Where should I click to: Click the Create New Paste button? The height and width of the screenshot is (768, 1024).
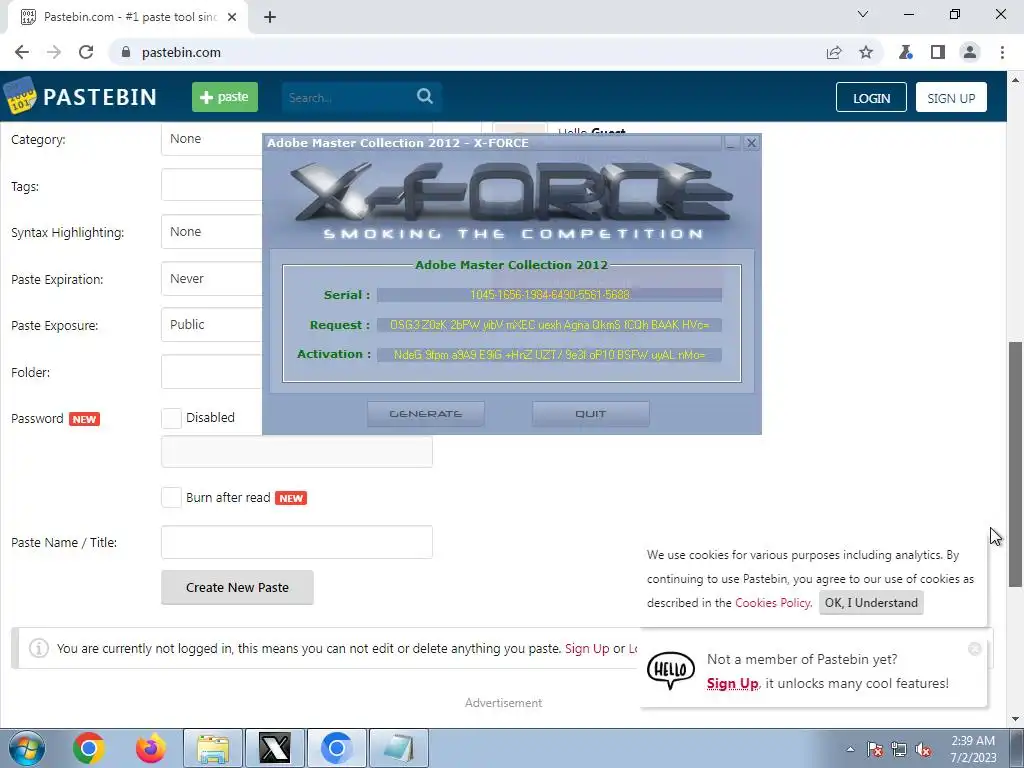tap(237, 587)
